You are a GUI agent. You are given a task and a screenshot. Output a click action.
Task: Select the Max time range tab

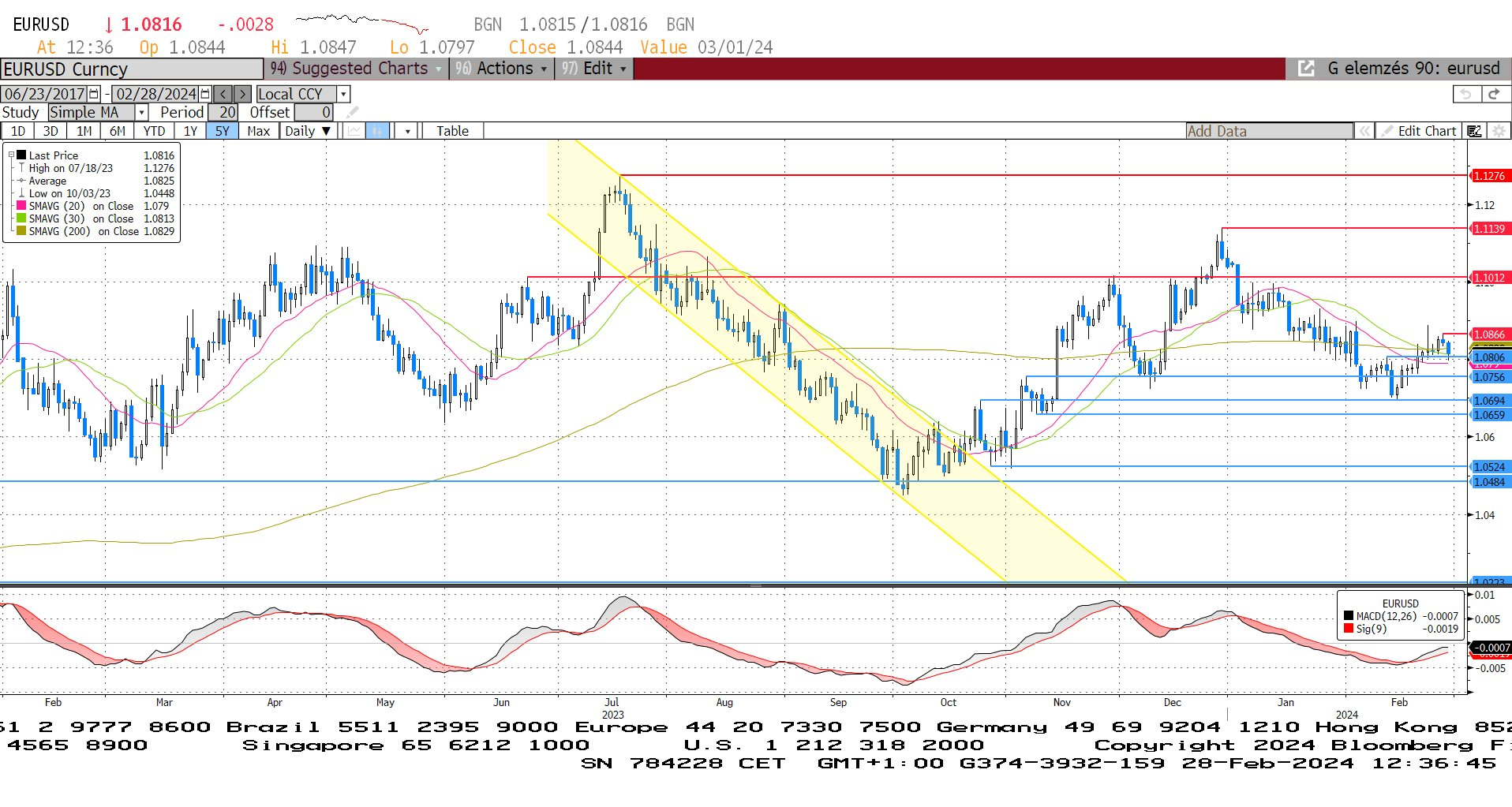tap(259, 131)
